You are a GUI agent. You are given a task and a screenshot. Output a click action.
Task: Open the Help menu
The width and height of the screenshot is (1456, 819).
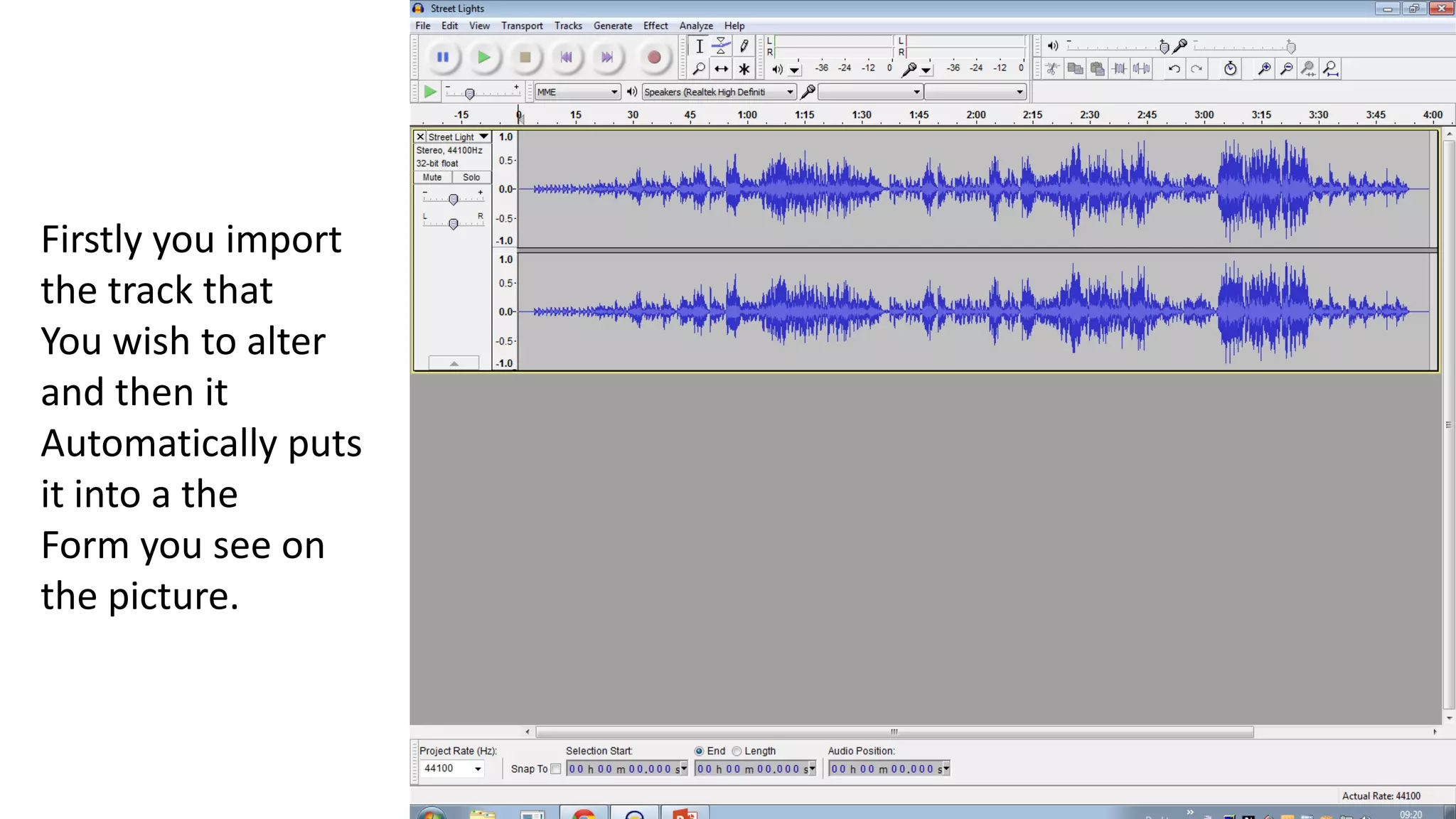(x=734, y=26)
